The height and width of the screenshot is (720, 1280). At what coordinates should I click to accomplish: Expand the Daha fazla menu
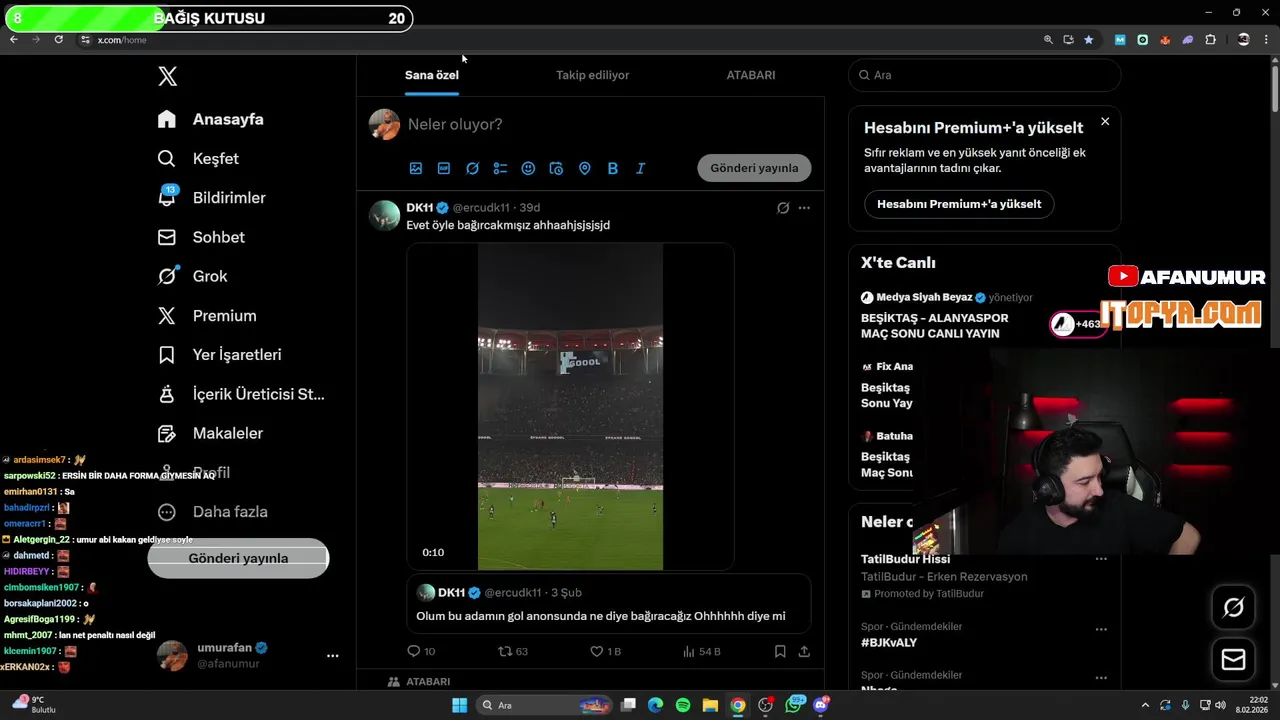pyautogui.click(x=212, y=511)
